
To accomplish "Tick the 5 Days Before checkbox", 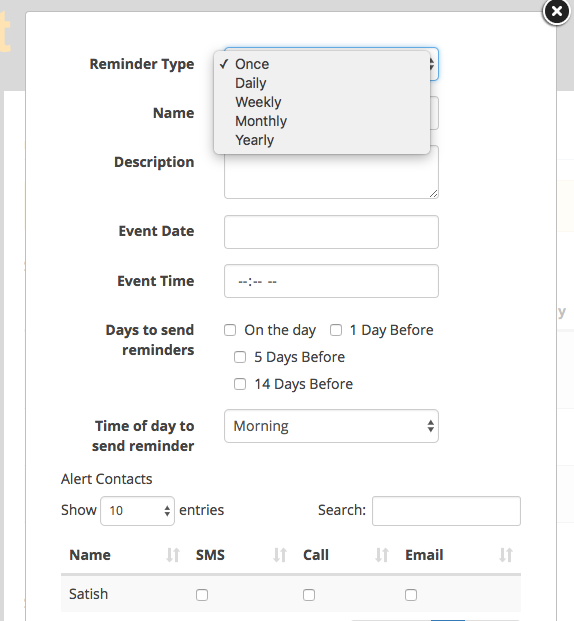I will (240, 357).
